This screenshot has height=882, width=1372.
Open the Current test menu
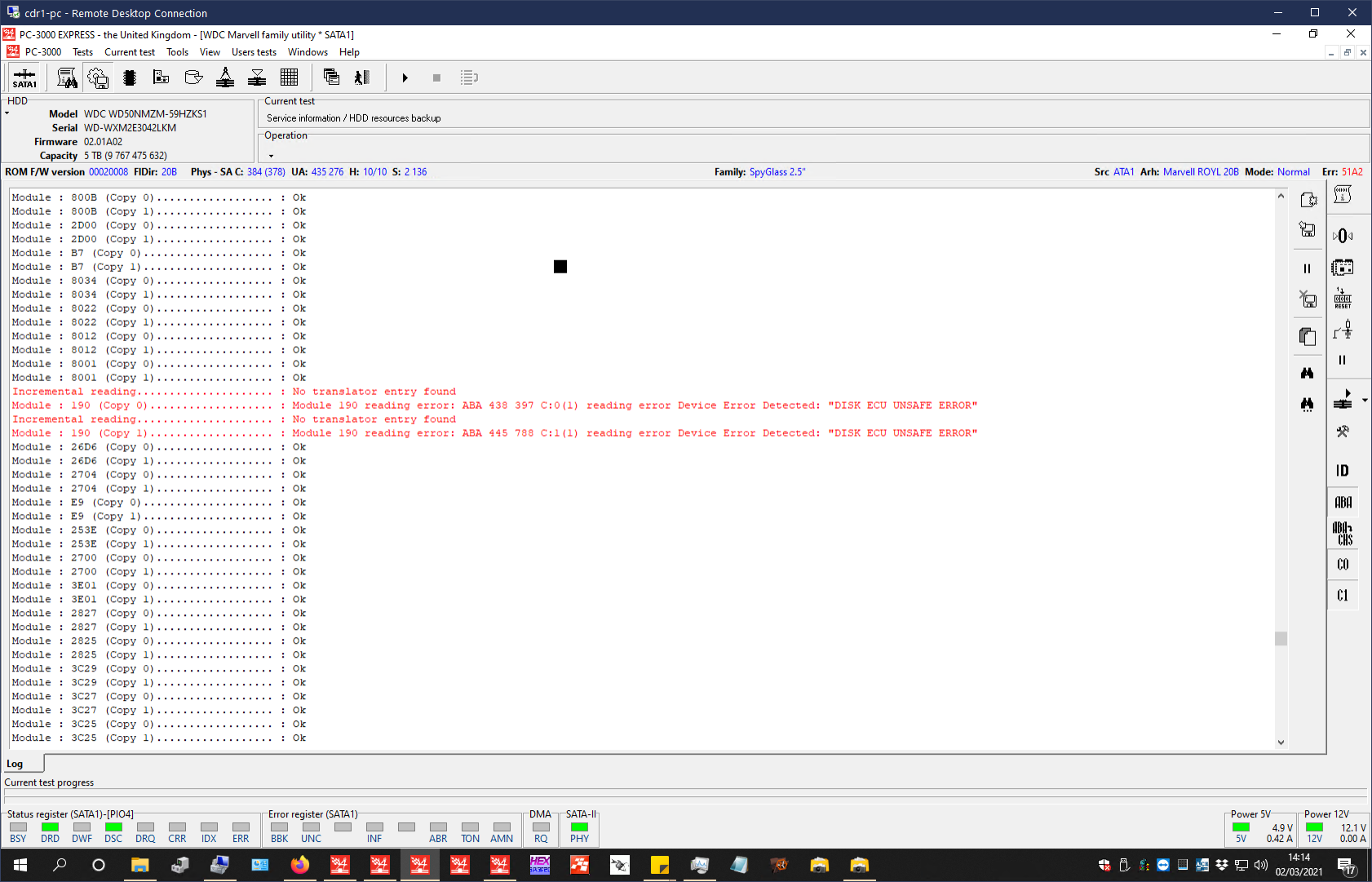point(130,52)
